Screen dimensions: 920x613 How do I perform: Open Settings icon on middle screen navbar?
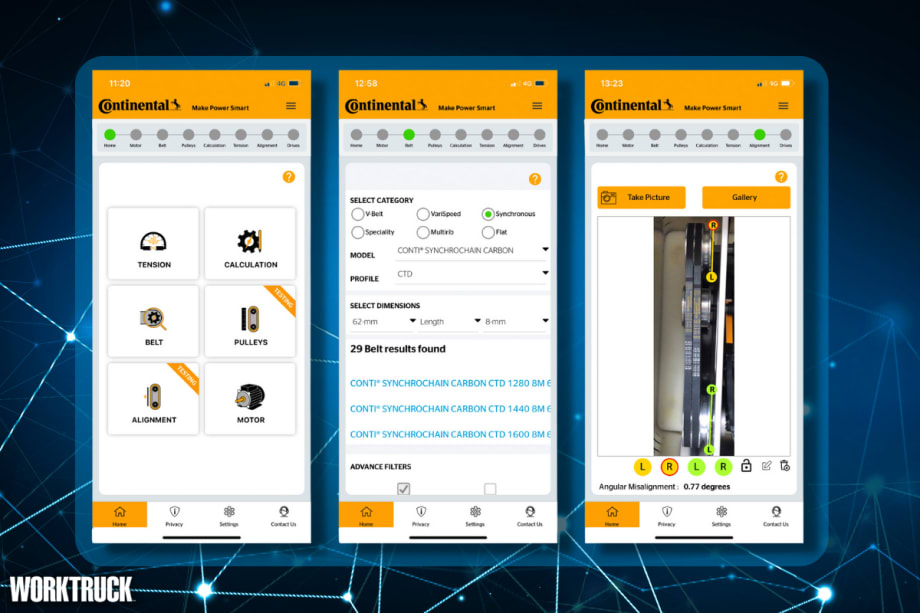tap(475, 516)
